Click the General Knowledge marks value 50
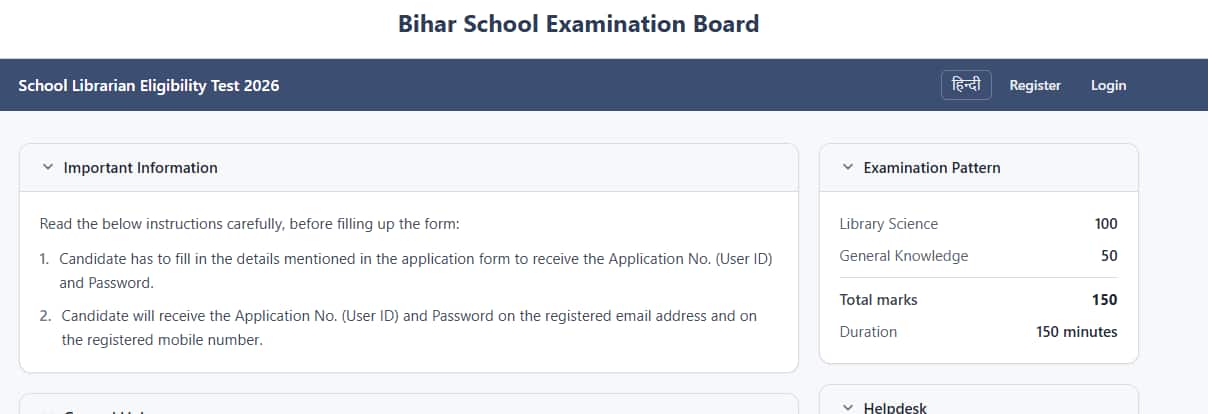The image size is (1208, 414). 1109,256
